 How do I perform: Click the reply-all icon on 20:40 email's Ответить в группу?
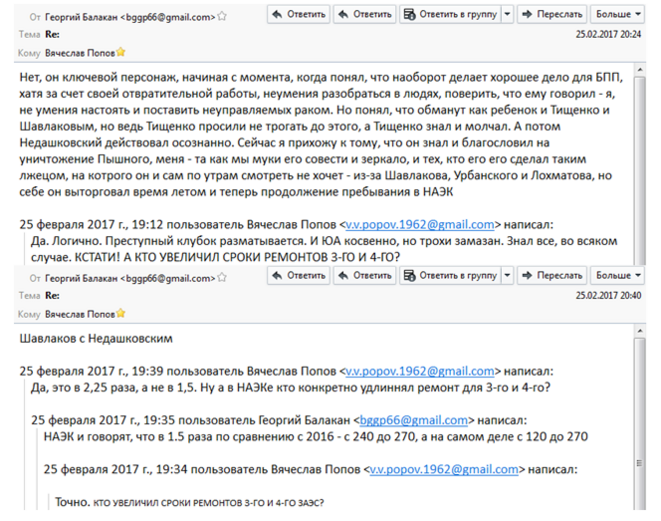click(x=409, y=276)
